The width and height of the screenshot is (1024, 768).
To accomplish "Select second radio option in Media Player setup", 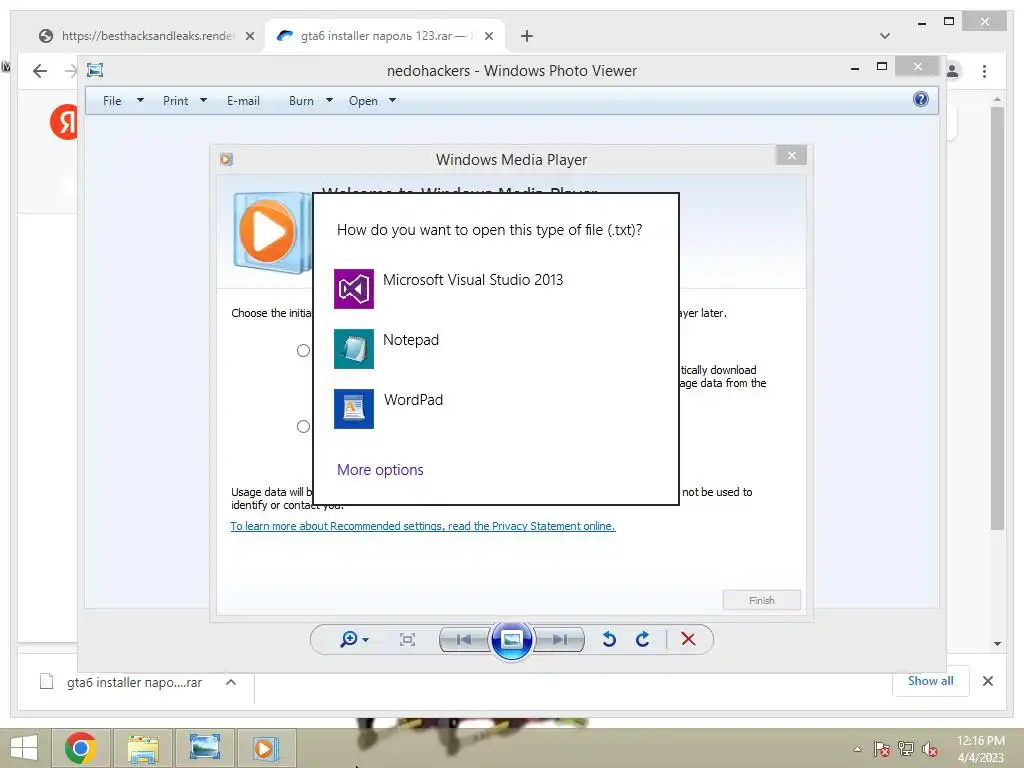I will tap(303, 426).
